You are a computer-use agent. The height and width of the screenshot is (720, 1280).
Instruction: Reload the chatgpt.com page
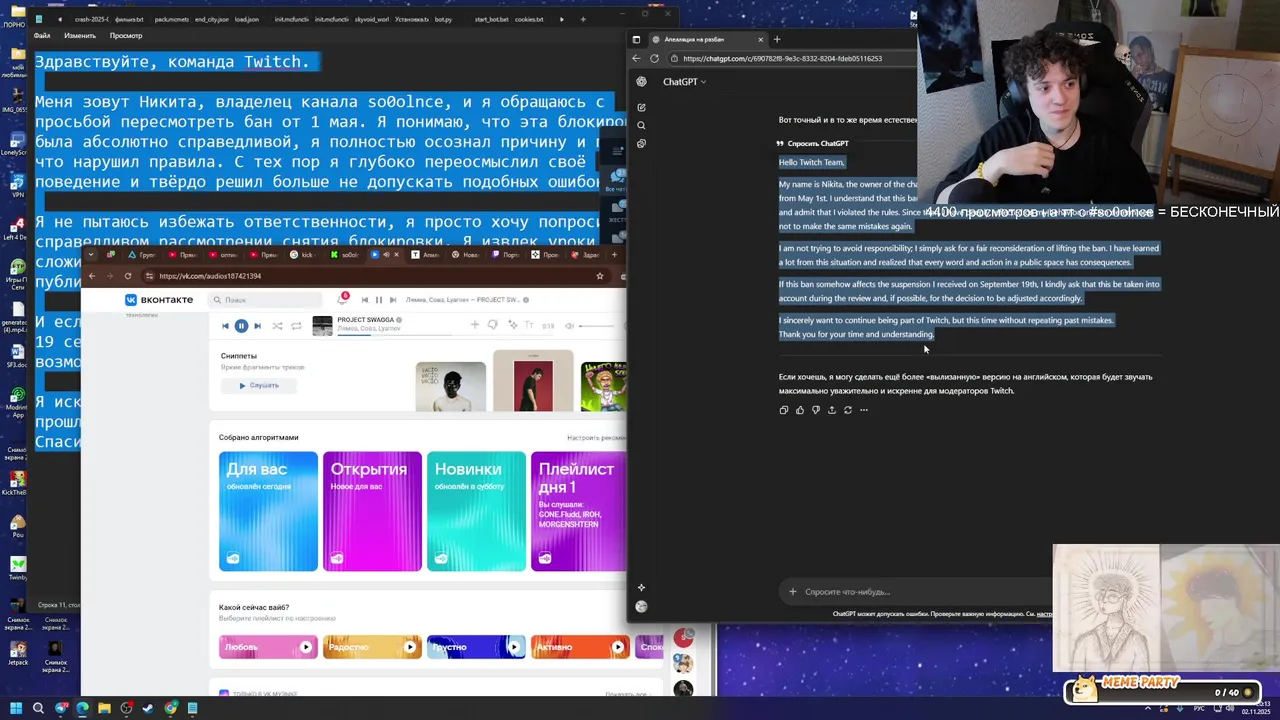point(654,58)
